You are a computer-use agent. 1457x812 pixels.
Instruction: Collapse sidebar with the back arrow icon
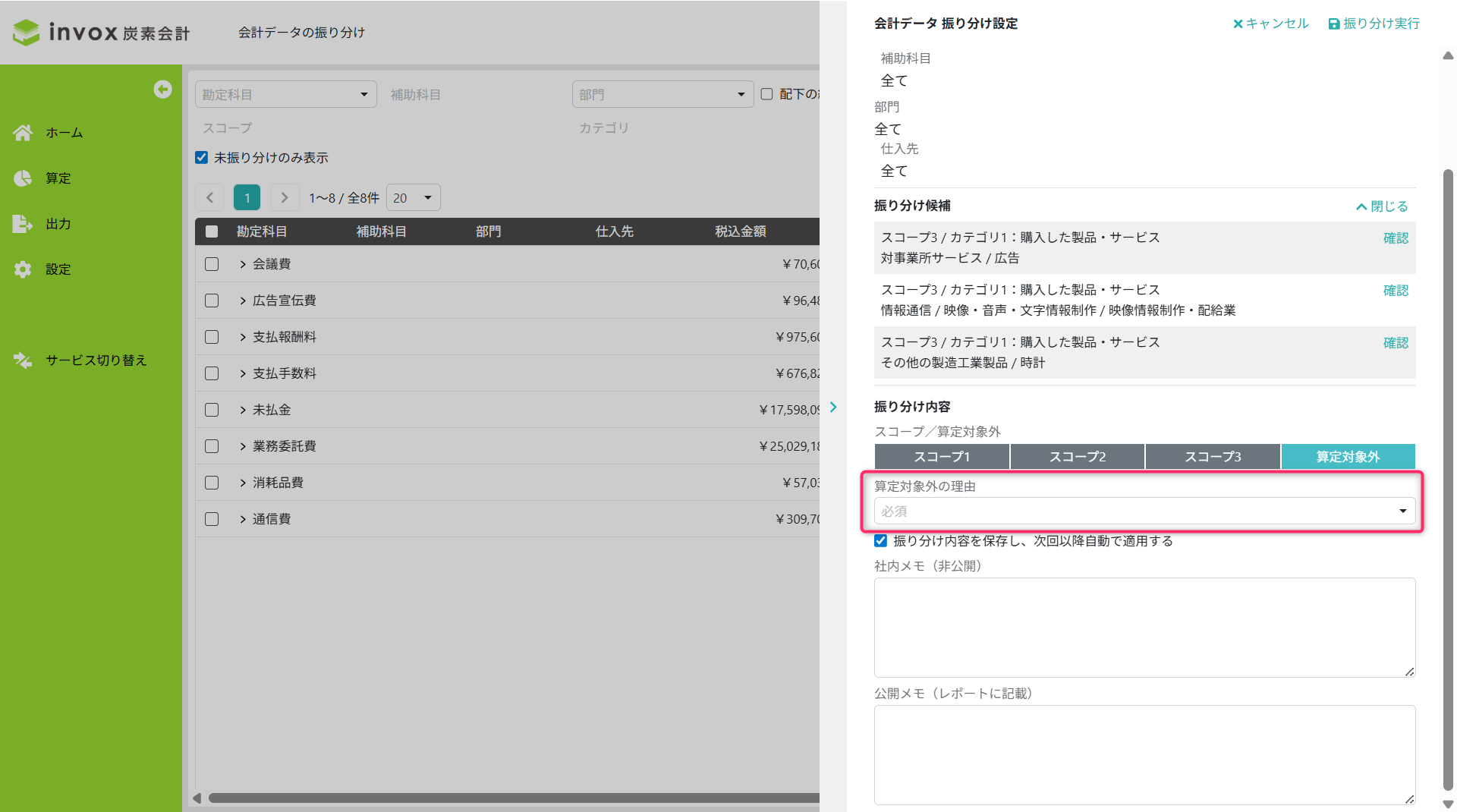(162, 90)
